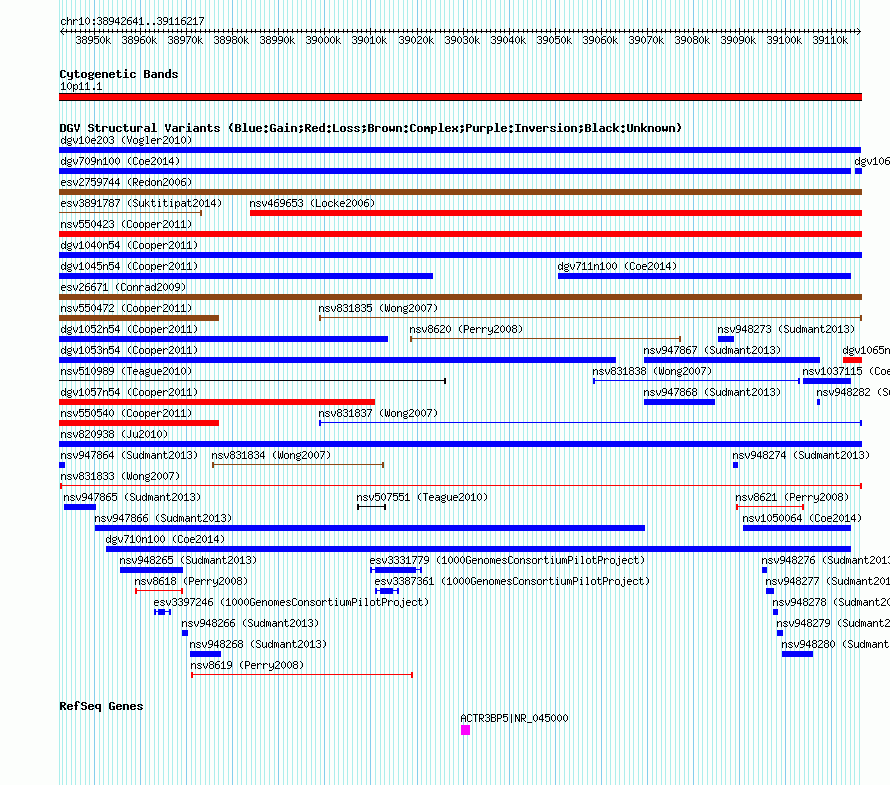Click nsv947867 (Sudmant2013) label

[712, 350]
